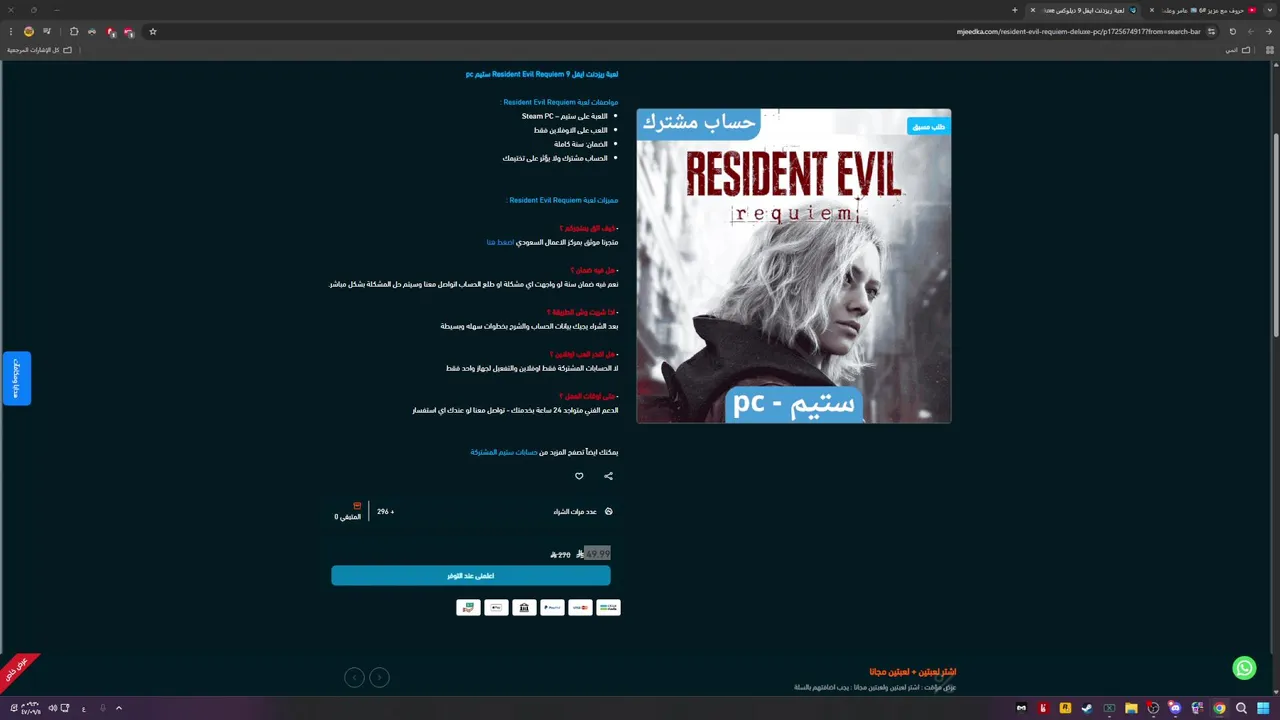Go back one page
The width and height of the screenshot is (1280, 720).
tap(1269, 32)
